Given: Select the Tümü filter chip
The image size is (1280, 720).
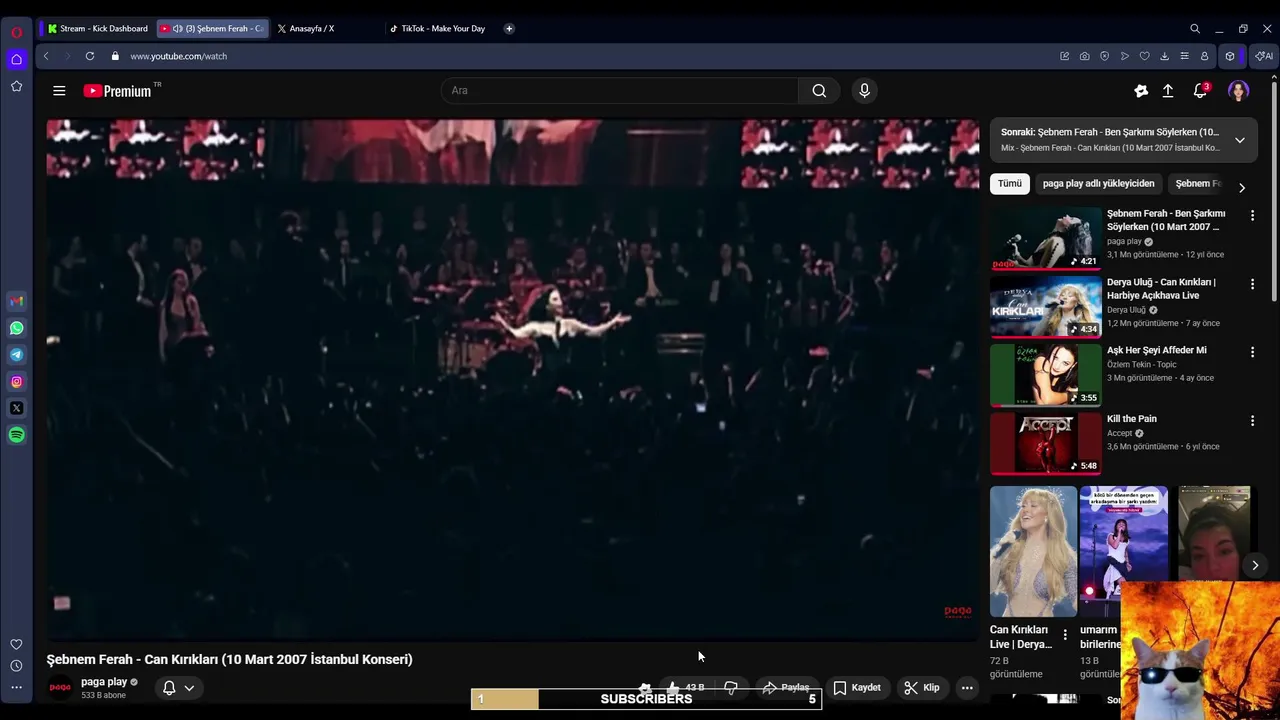Looking at the screenshot, I should click(x=1010, y=184).
